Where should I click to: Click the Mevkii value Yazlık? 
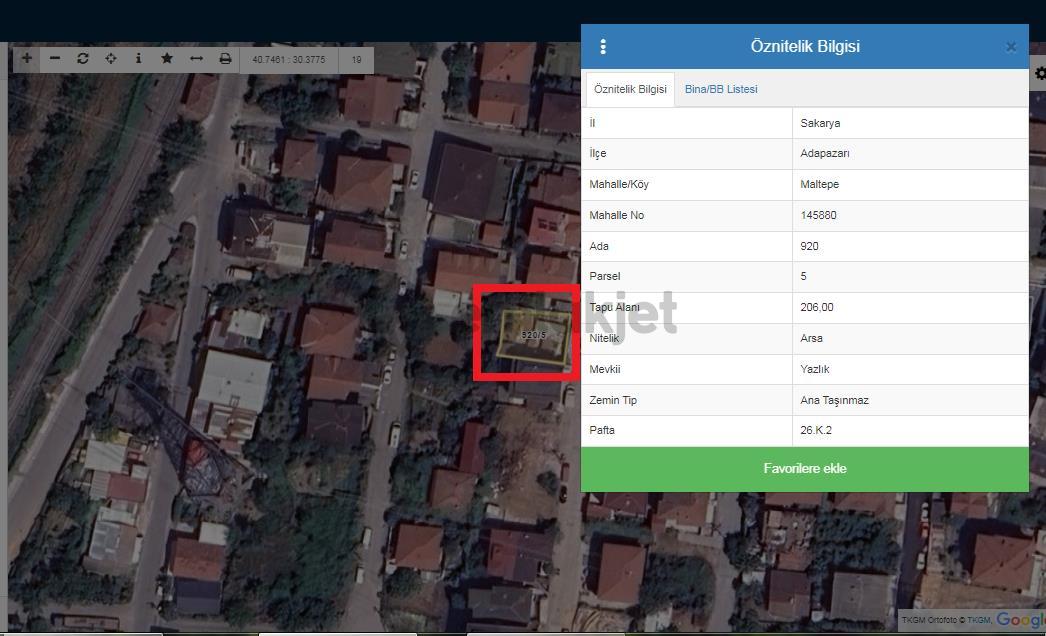pos(815,369)
